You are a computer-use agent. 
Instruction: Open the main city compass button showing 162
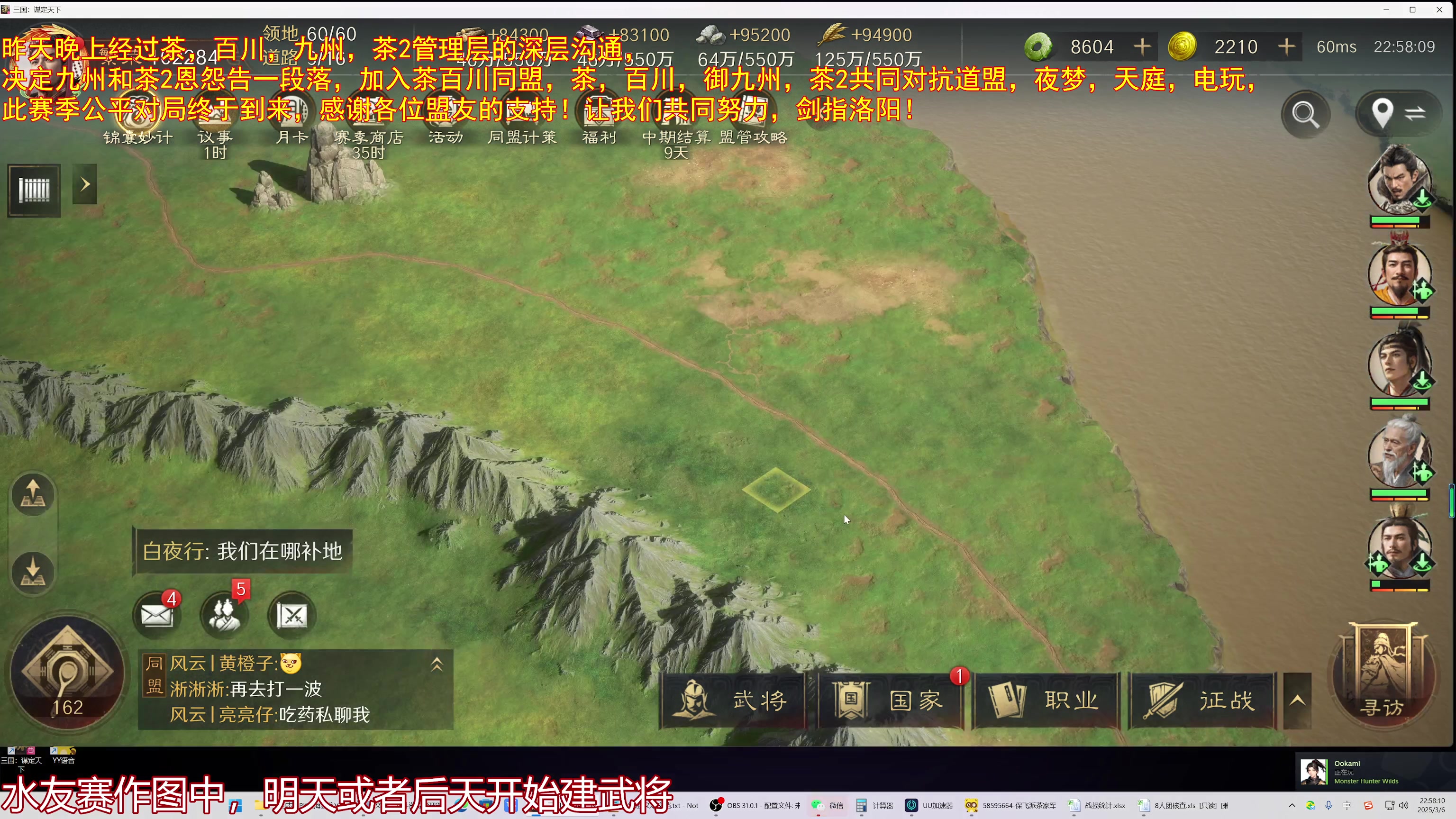point(67,673)
